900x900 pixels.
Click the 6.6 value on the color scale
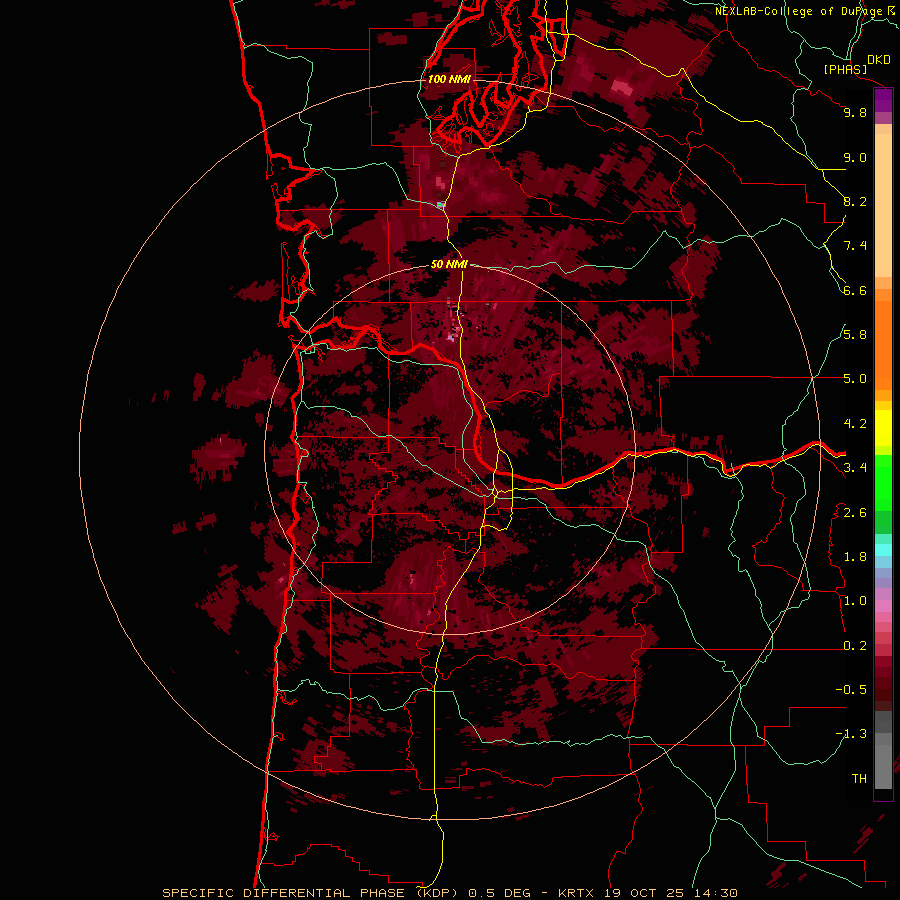pyautogui.click(x=855, y=290)
